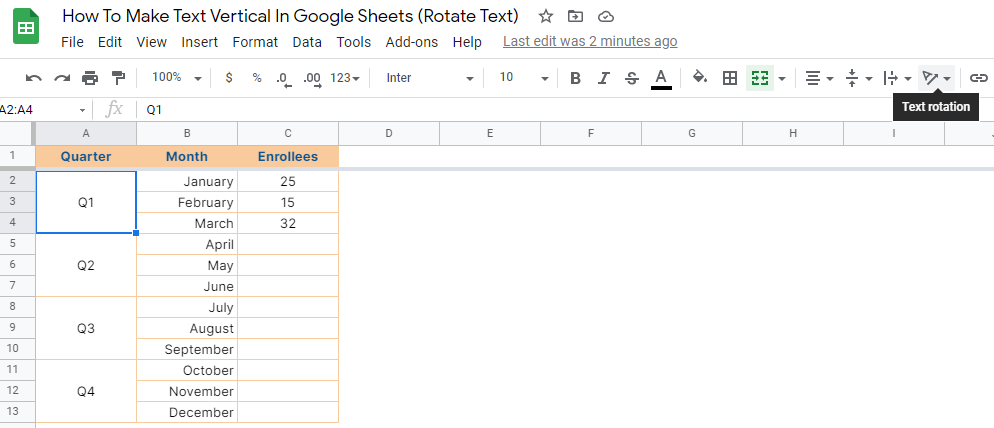Open the Add-ons menu
The width and height of the screenshot is (994, 428).
(413, 42)
